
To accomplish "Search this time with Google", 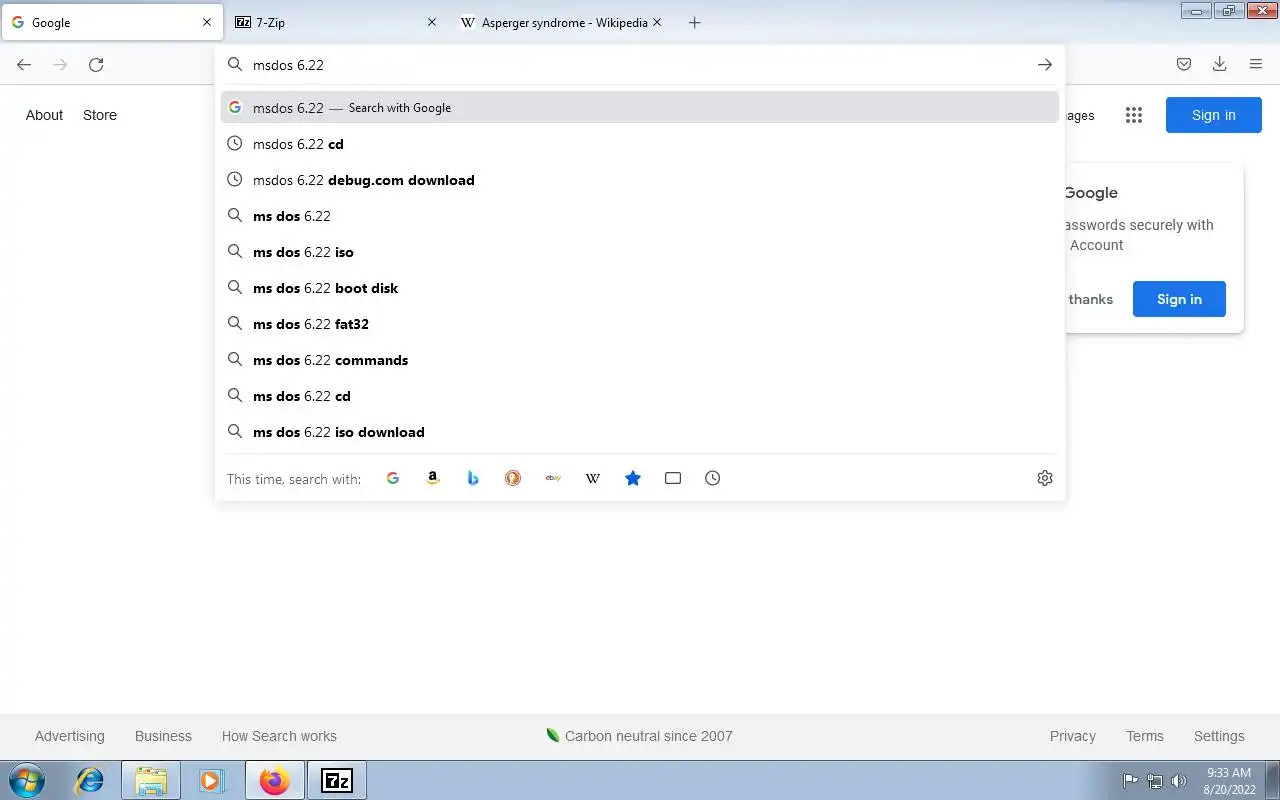I will tap(393, 478).
